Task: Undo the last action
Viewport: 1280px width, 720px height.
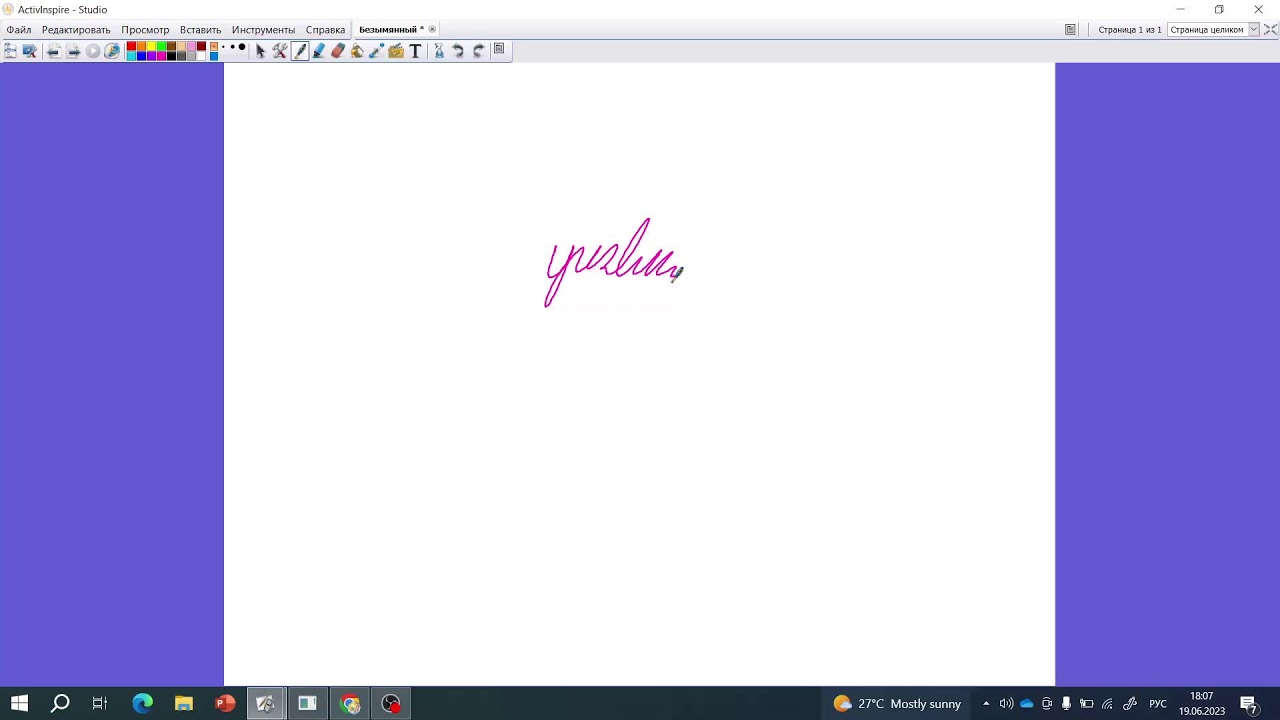Action: [x=458, y=50]
